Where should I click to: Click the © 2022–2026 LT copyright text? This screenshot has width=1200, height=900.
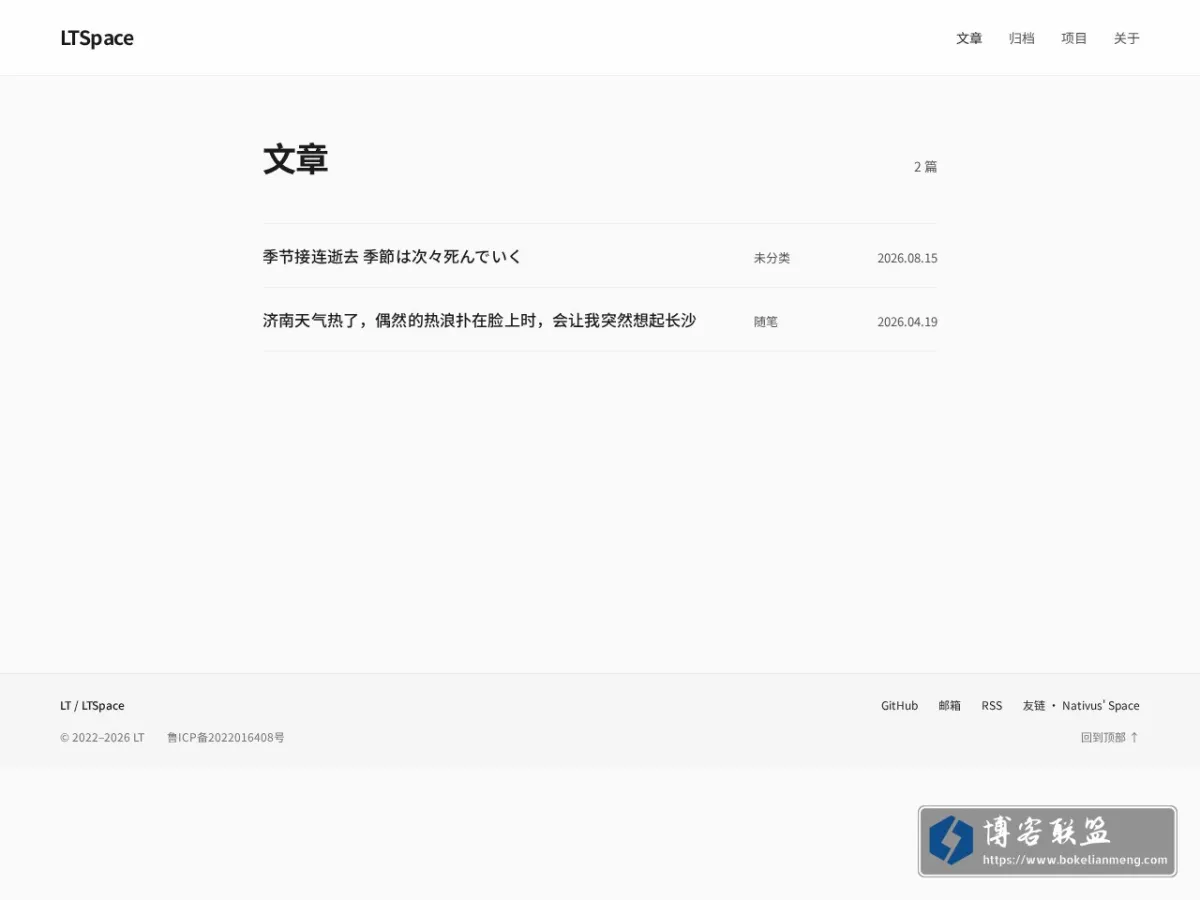[102, 738]
